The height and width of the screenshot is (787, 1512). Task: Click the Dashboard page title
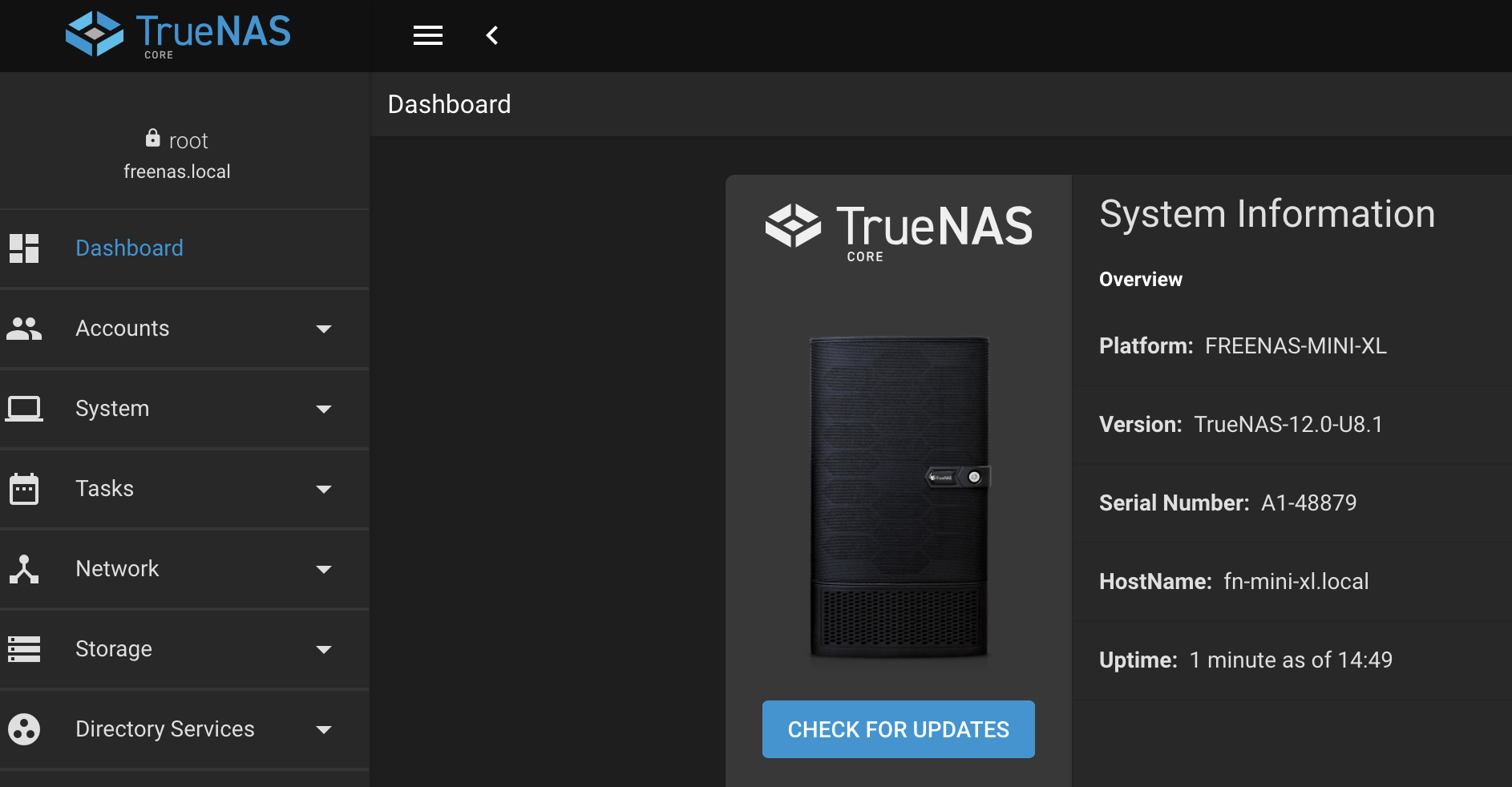coord(449,104)
